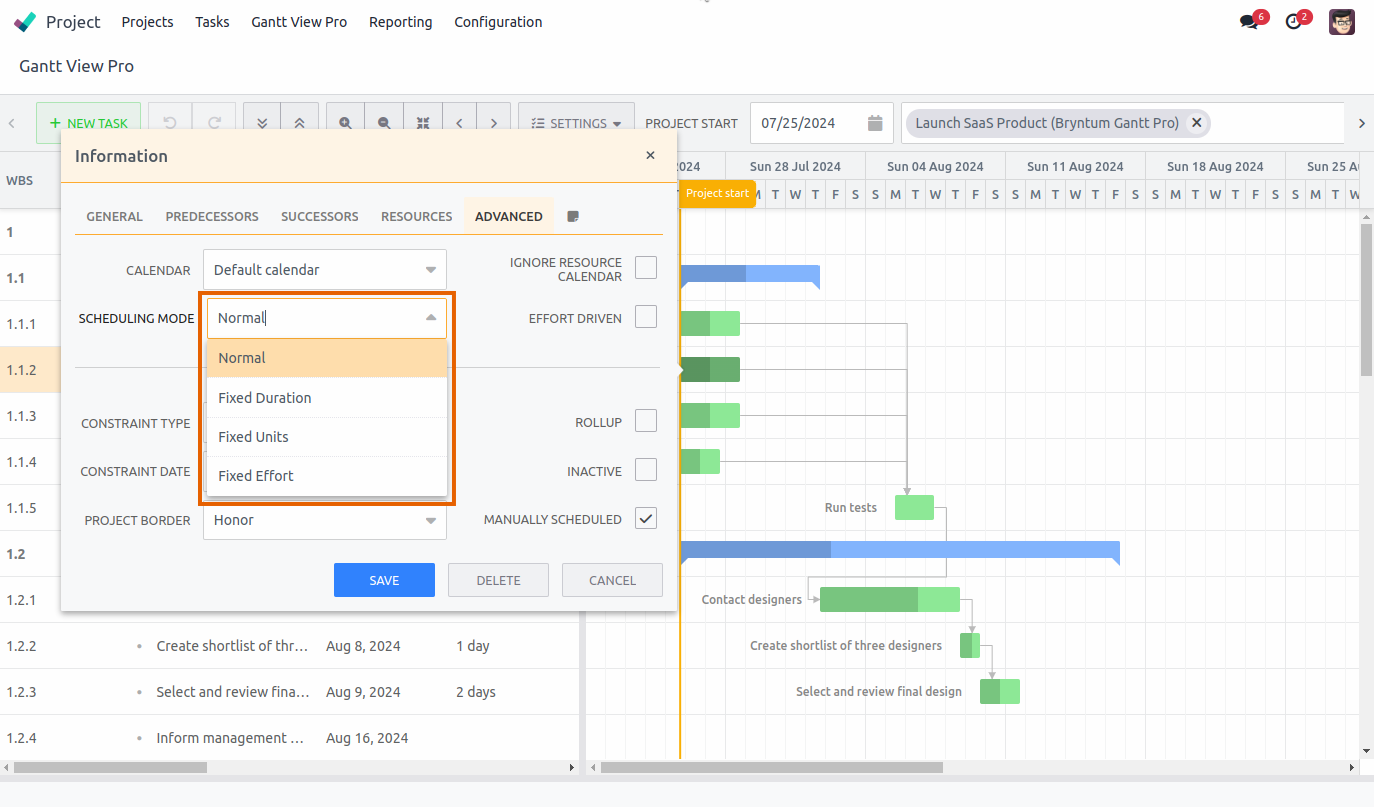Uncheck the Manually Scheduled checkbox

pos(646,518)
